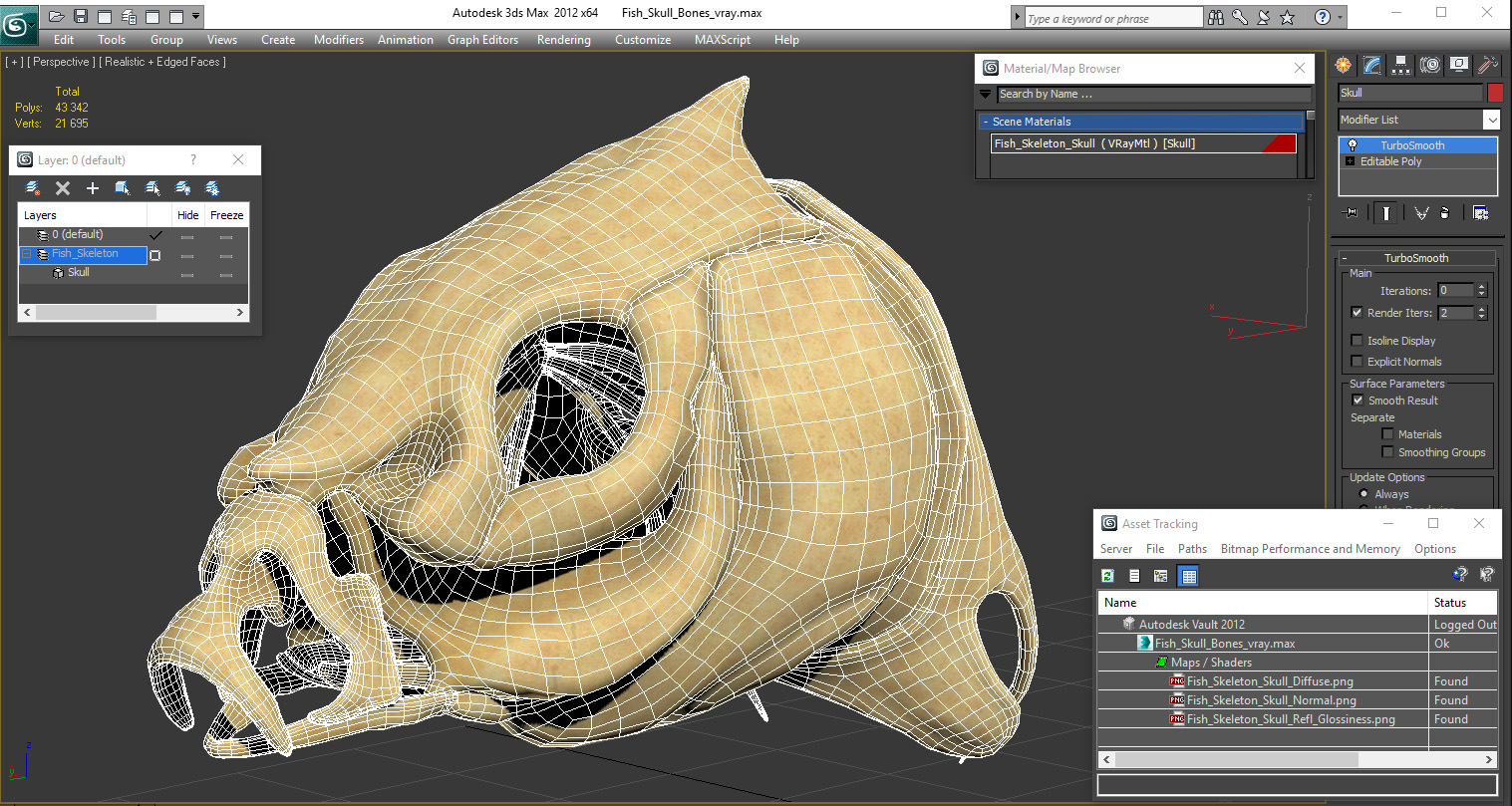Click Select Highlighted Objects and Layers icon
Image resolution: width=1512 pixels, height=806 pixels.
pos(123,187)
